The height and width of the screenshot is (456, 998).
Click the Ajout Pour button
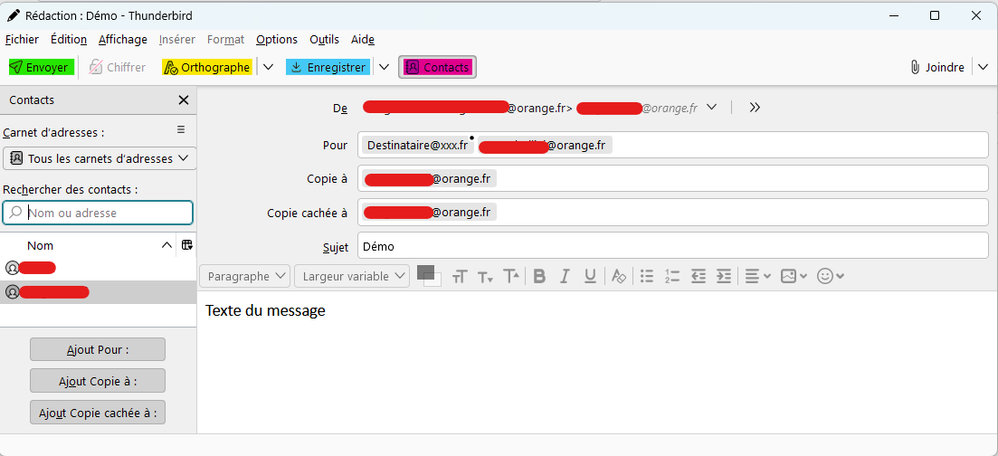[97, 350]
